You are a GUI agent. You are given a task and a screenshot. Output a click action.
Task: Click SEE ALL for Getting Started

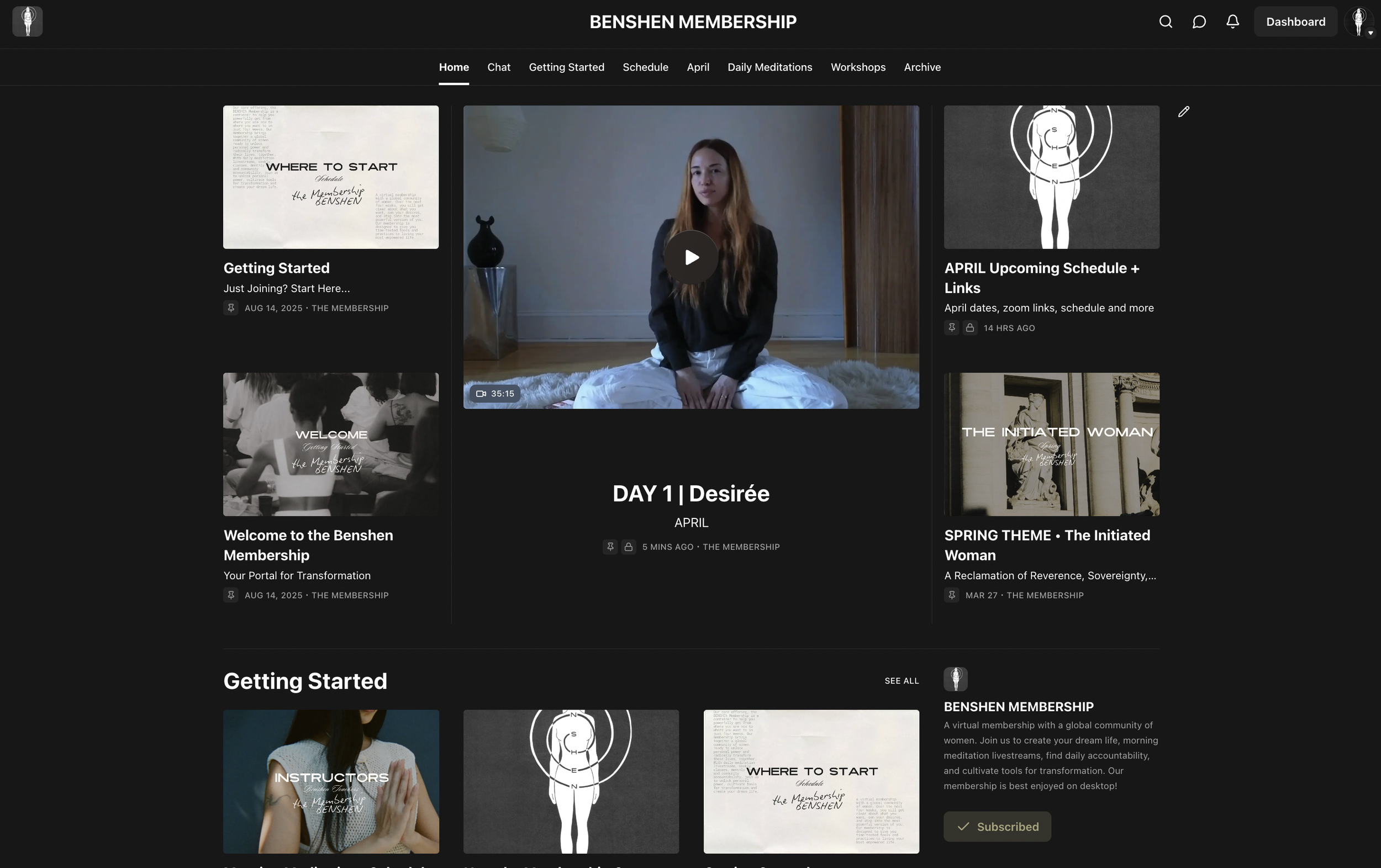[x=902, y=680]
